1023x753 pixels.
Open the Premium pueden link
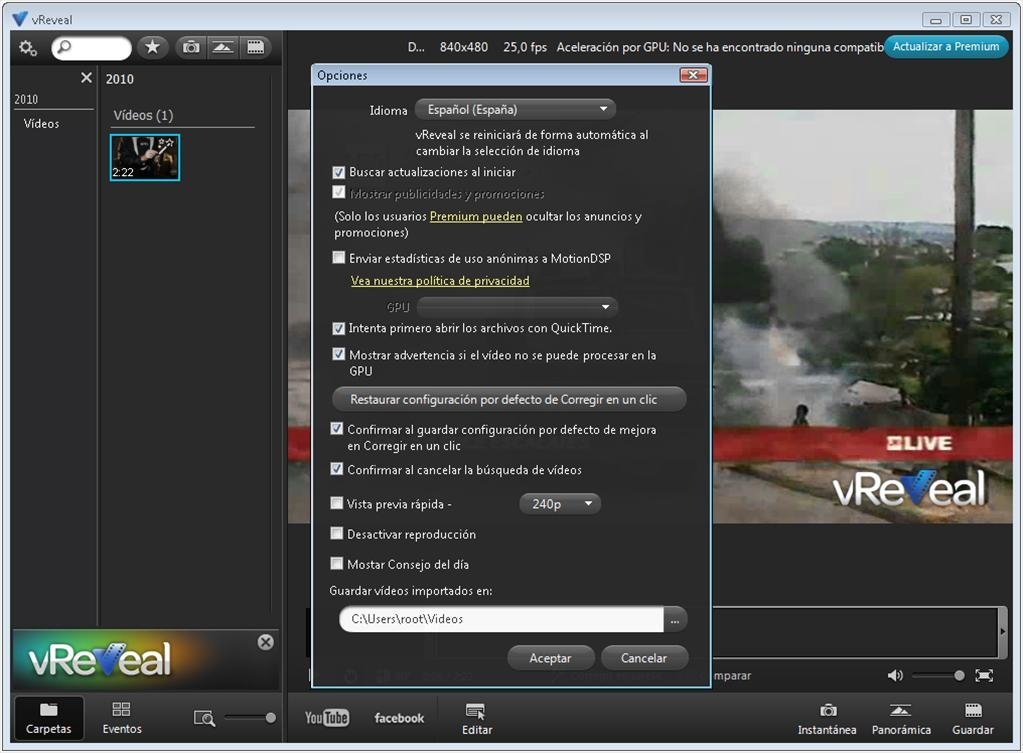[x=476, y=217]
